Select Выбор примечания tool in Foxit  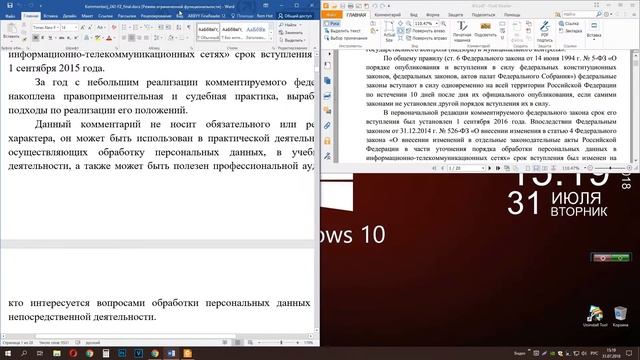346,38
